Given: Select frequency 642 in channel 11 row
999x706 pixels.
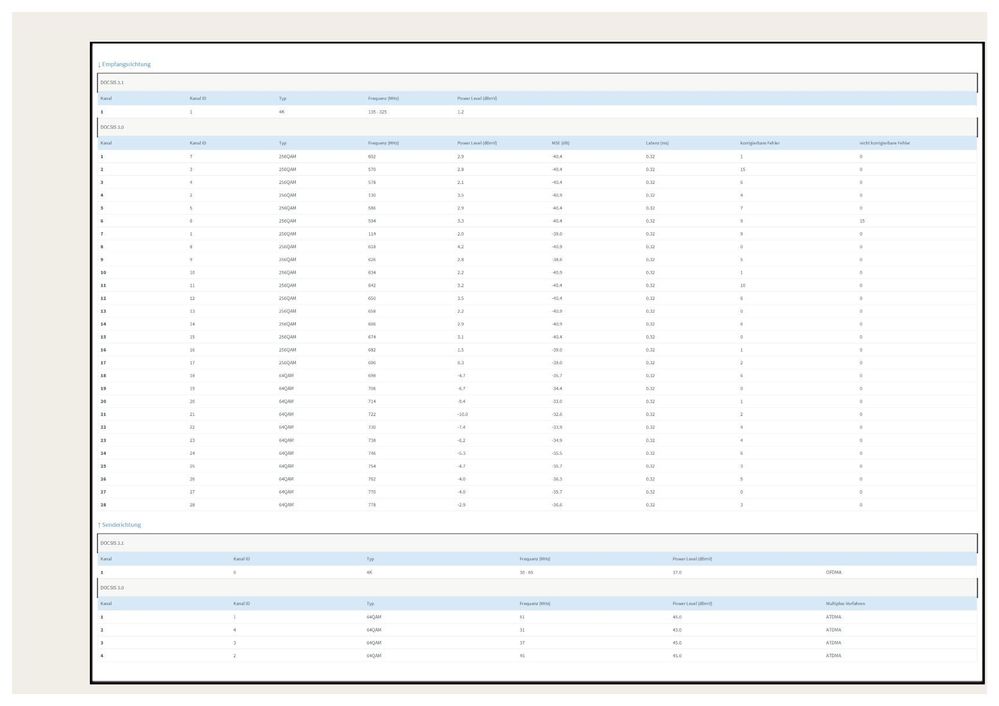Looking at the screenshot, I should pyautogui.click(x=372, y=285).
